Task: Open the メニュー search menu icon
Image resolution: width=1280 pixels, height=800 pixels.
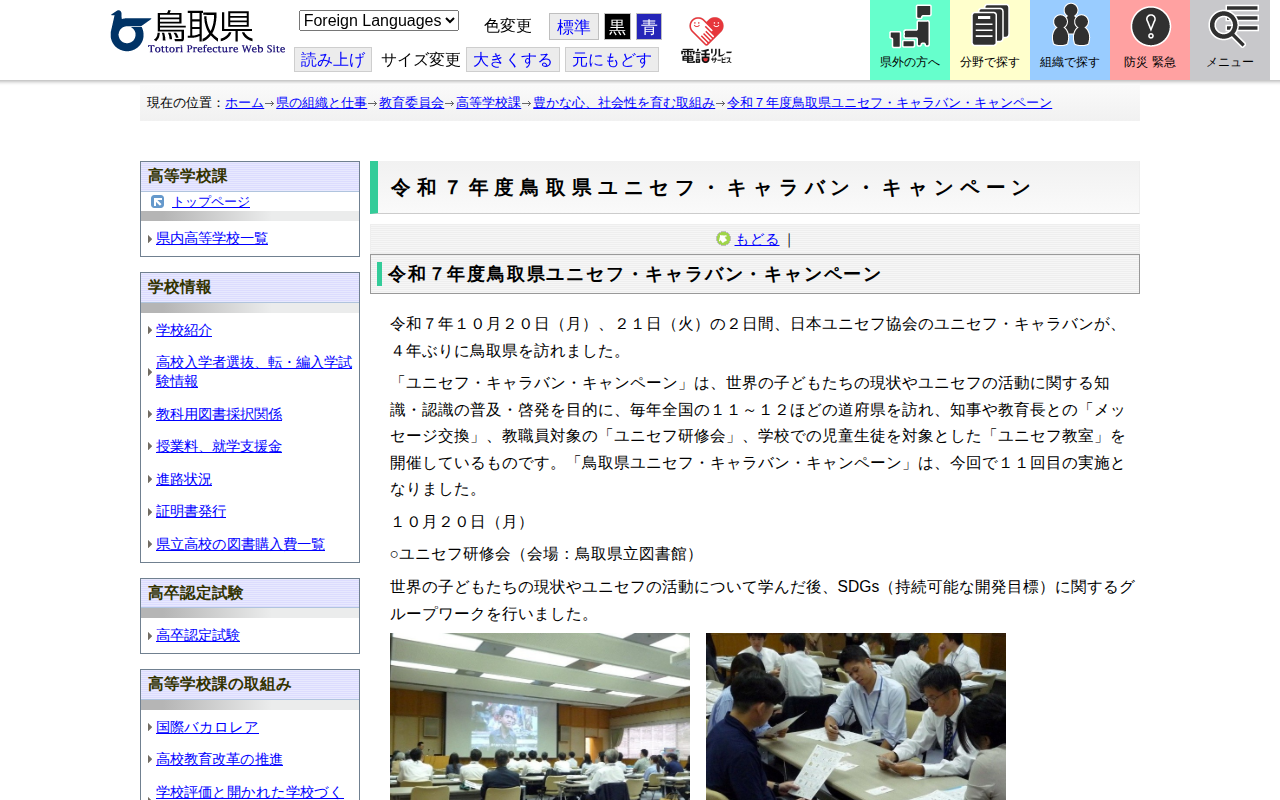Action: (x=1230, y=40)
